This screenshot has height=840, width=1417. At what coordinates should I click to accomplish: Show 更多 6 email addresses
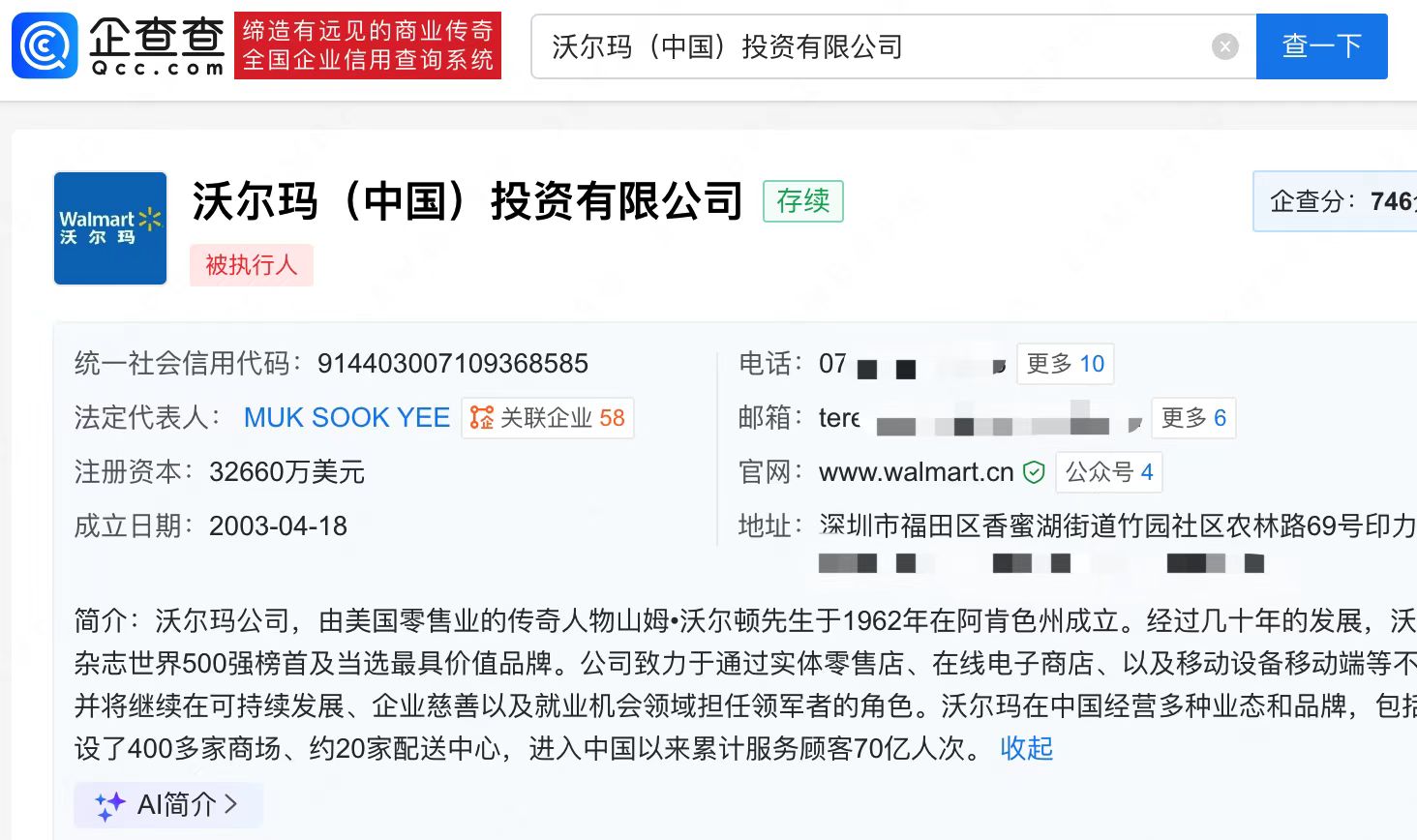point(1192,418)
